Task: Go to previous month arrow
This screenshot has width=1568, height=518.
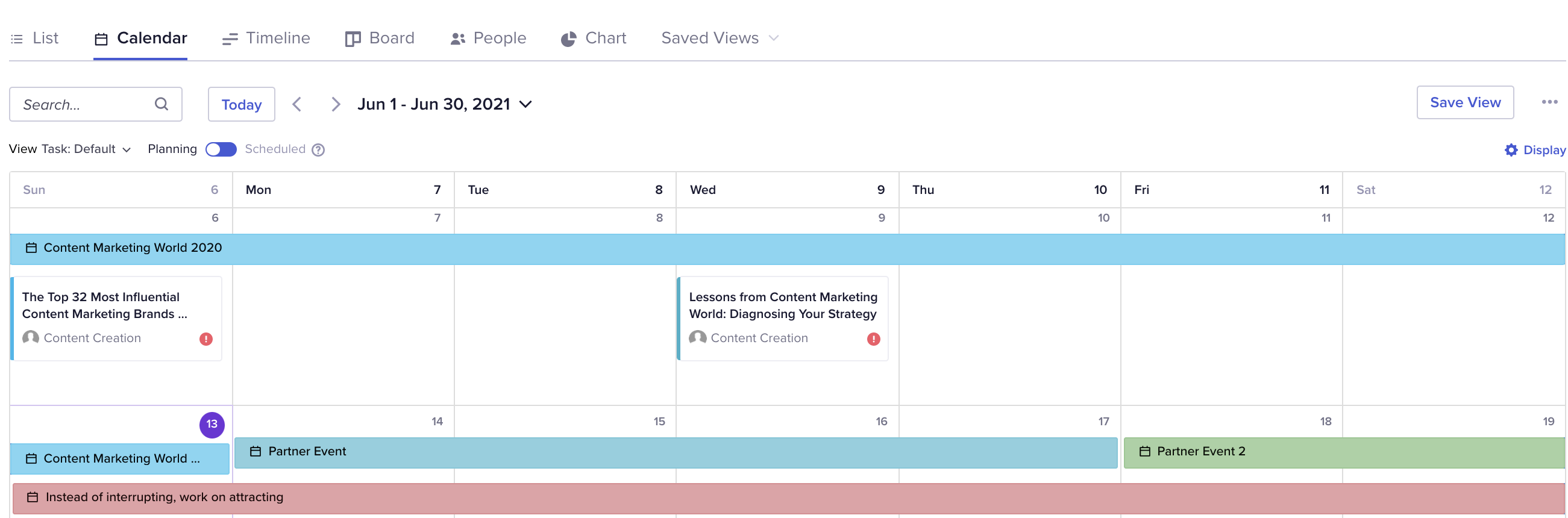Action: tap(297, 104)
